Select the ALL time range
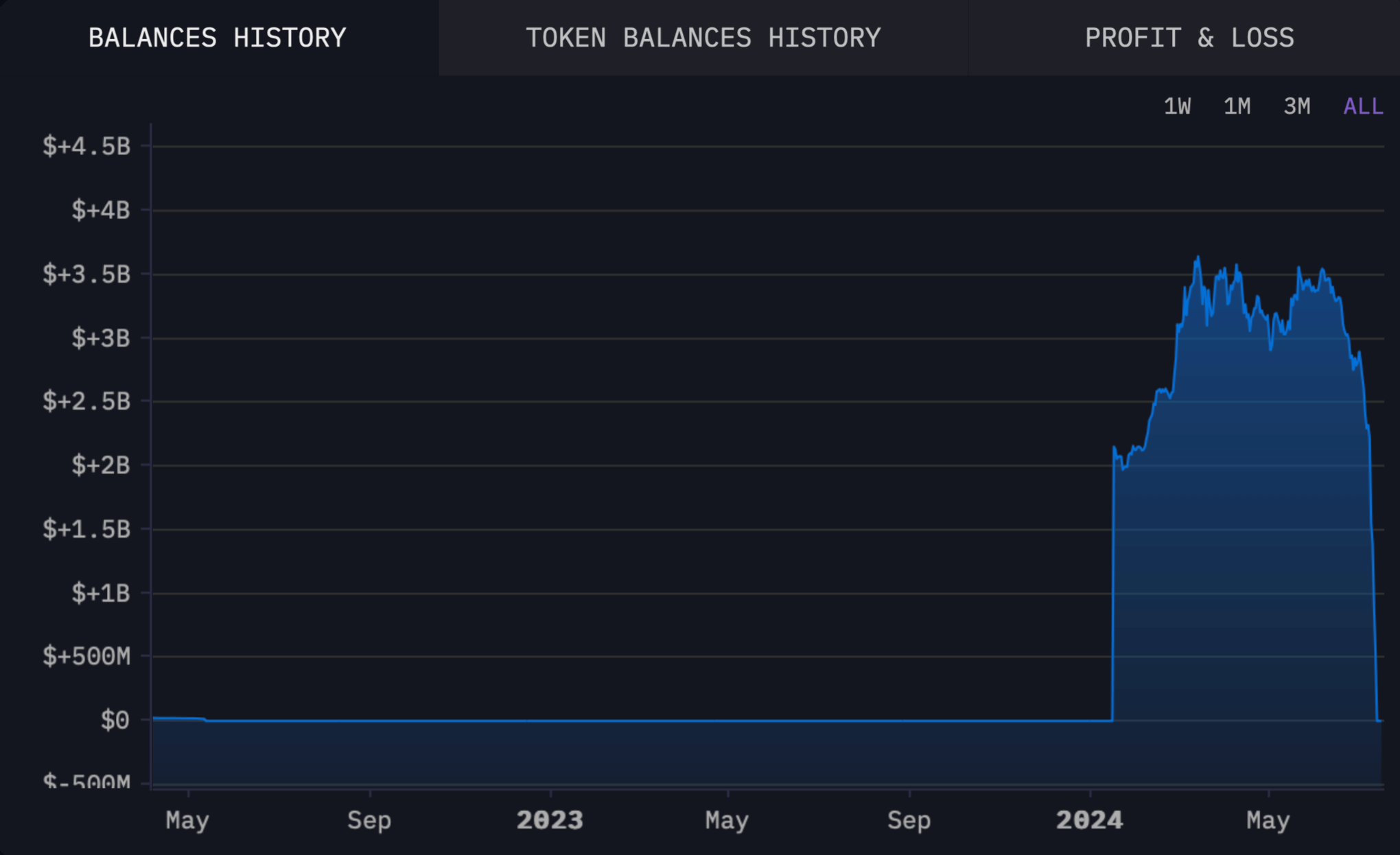Screen dimensions: 1400x855 (1363, 106)
